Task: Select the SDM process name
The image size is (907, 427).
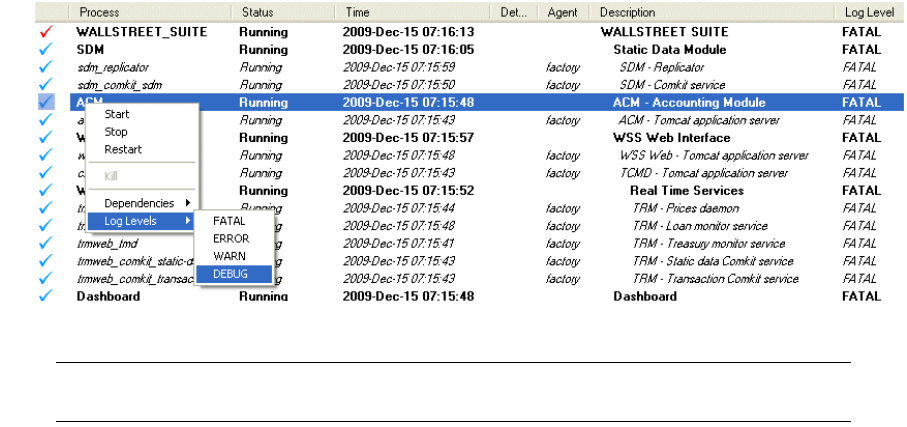Action: click(x=90, y=50)
